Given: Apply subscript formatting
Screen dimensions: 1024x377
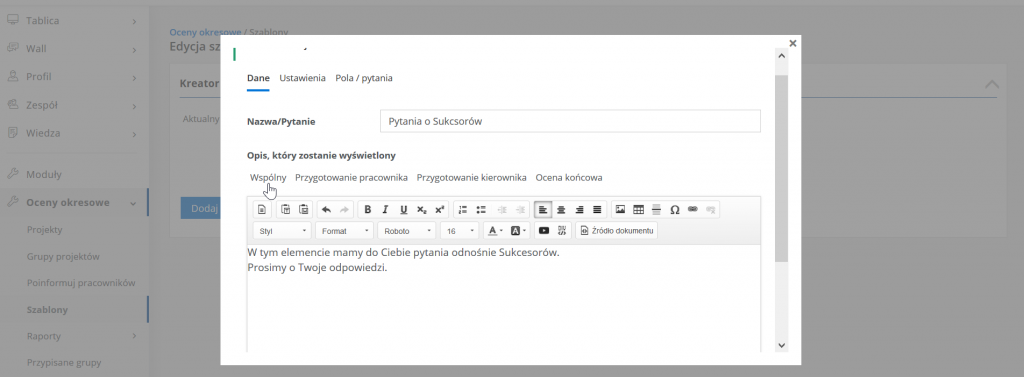Looking at the screenshot, I should click(422, 210).
